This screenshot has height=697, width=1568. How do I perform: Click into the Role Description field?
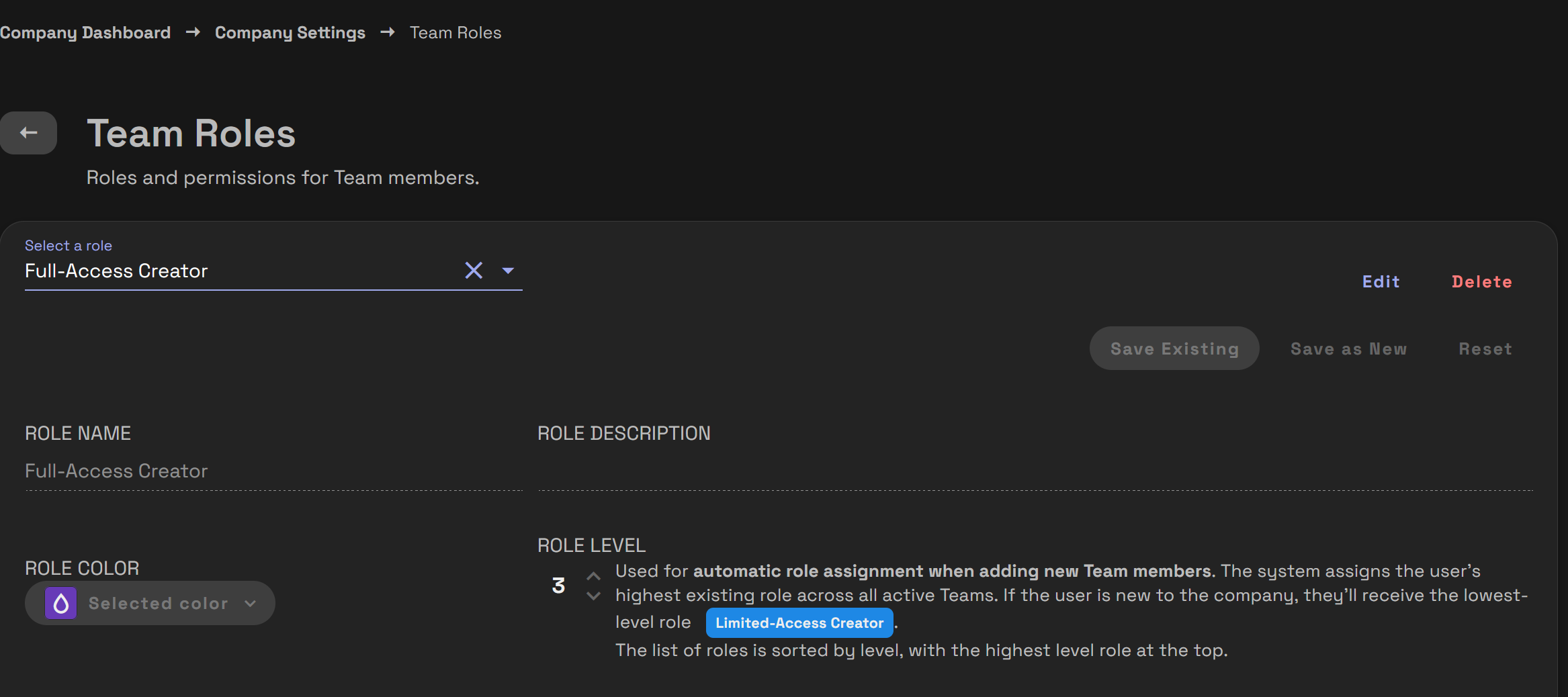coord(1035,471)
